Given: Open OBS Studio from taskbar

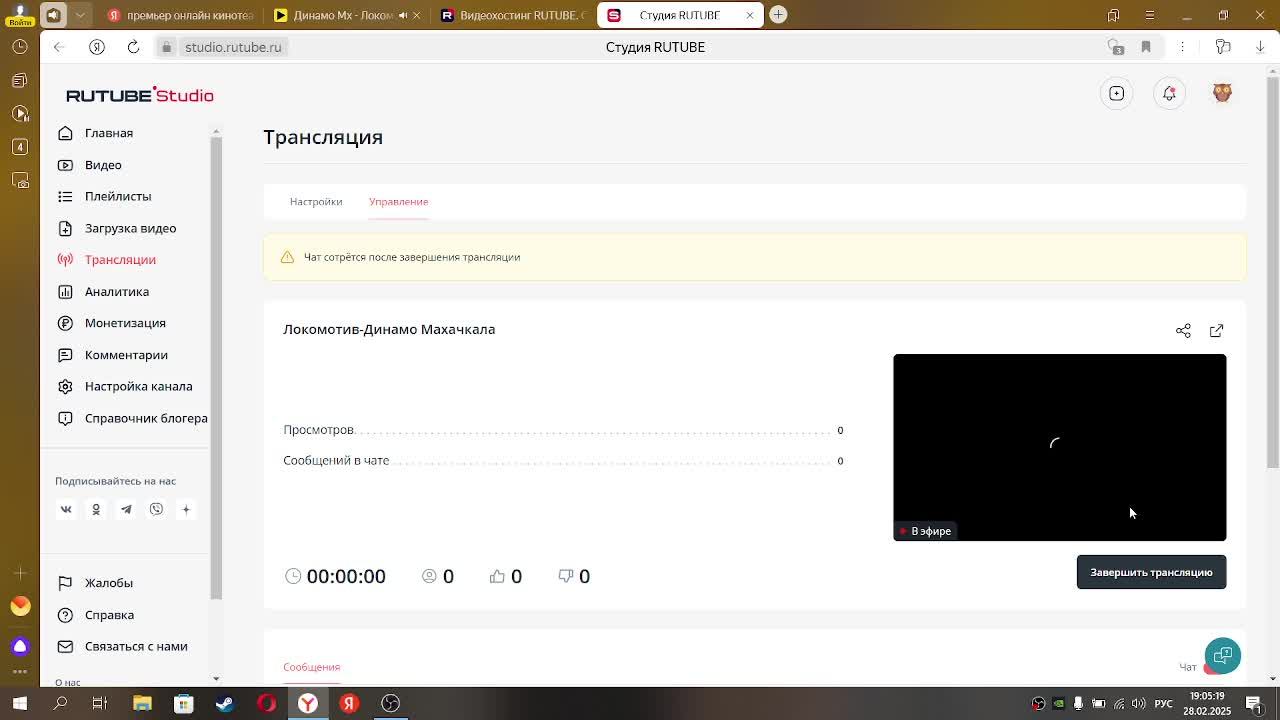Looking at the screenshot, I should (x=390, y=703).
